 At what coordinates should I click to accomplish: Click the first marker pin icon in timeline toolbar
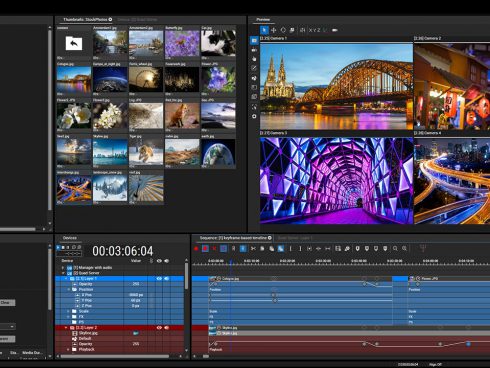click(357, 248)
